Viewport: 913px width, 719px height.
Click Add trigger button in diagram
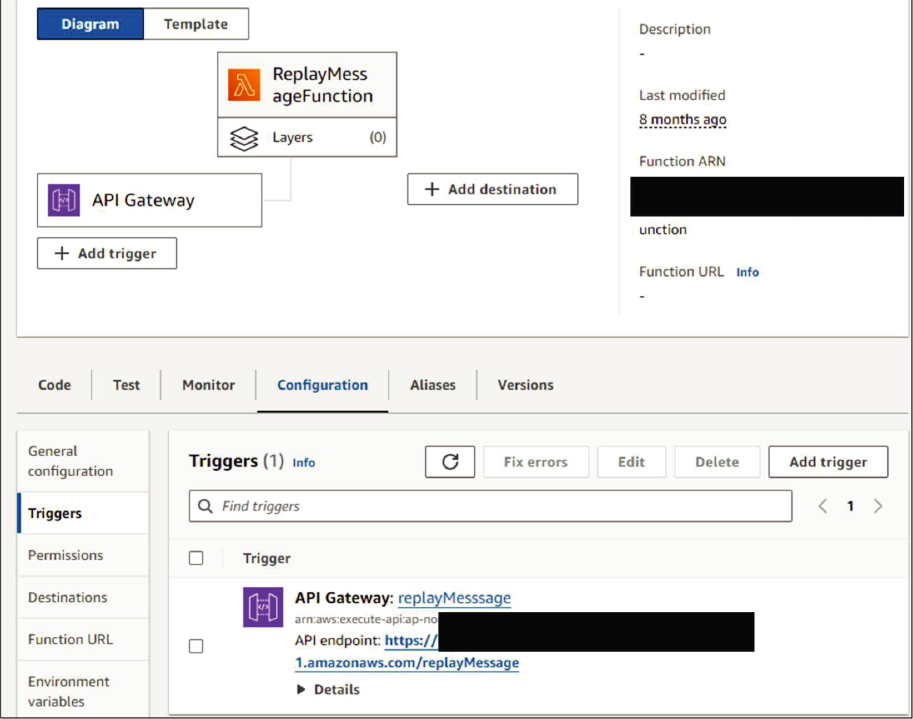coord(107,253)
